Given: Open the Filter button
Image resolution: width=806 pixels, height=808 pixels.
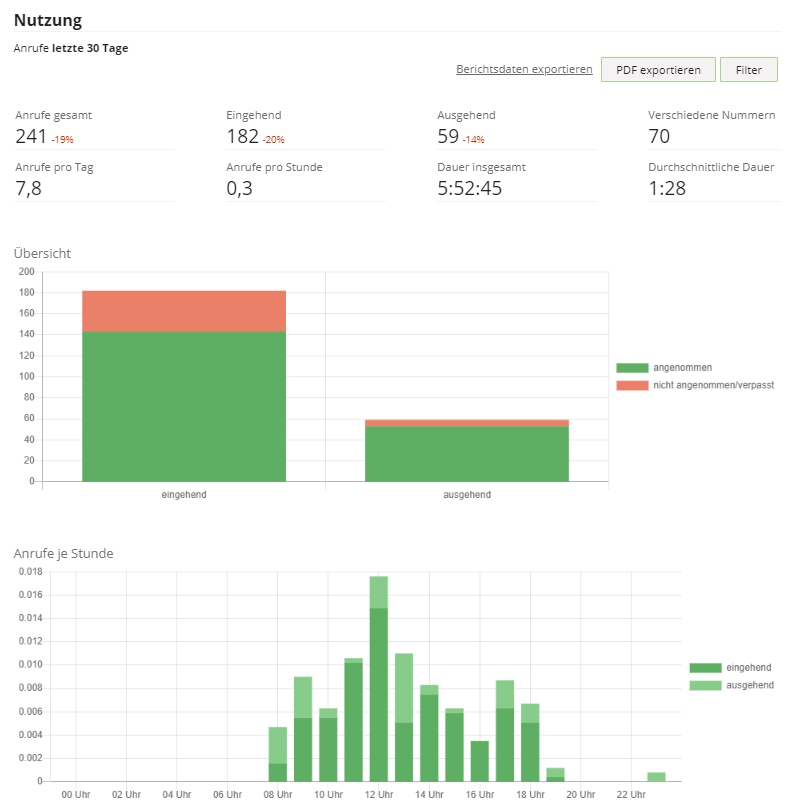Looking at the screenshot, I should tap(748, 70).
